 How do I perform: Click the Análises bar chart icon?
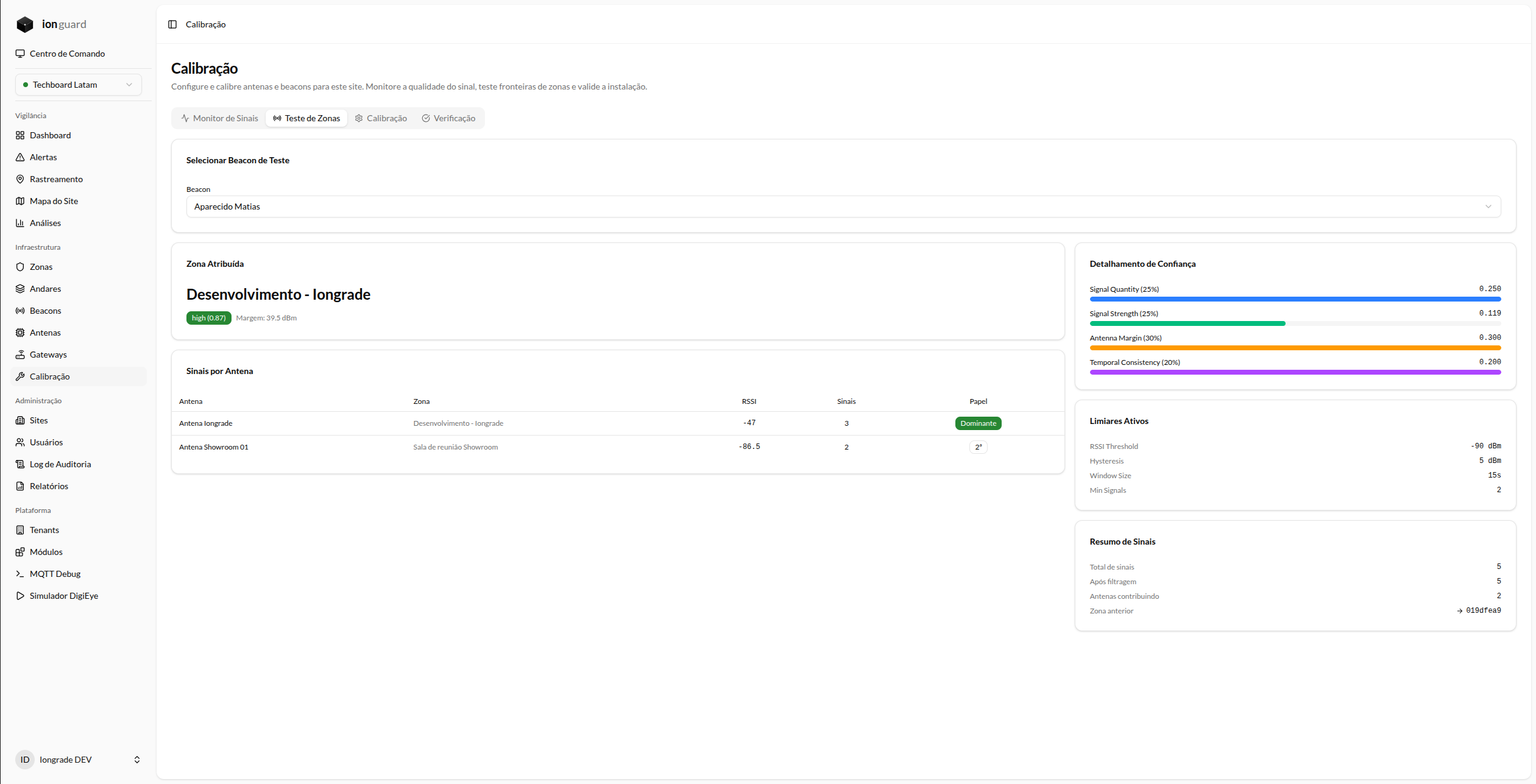point(20,223)
